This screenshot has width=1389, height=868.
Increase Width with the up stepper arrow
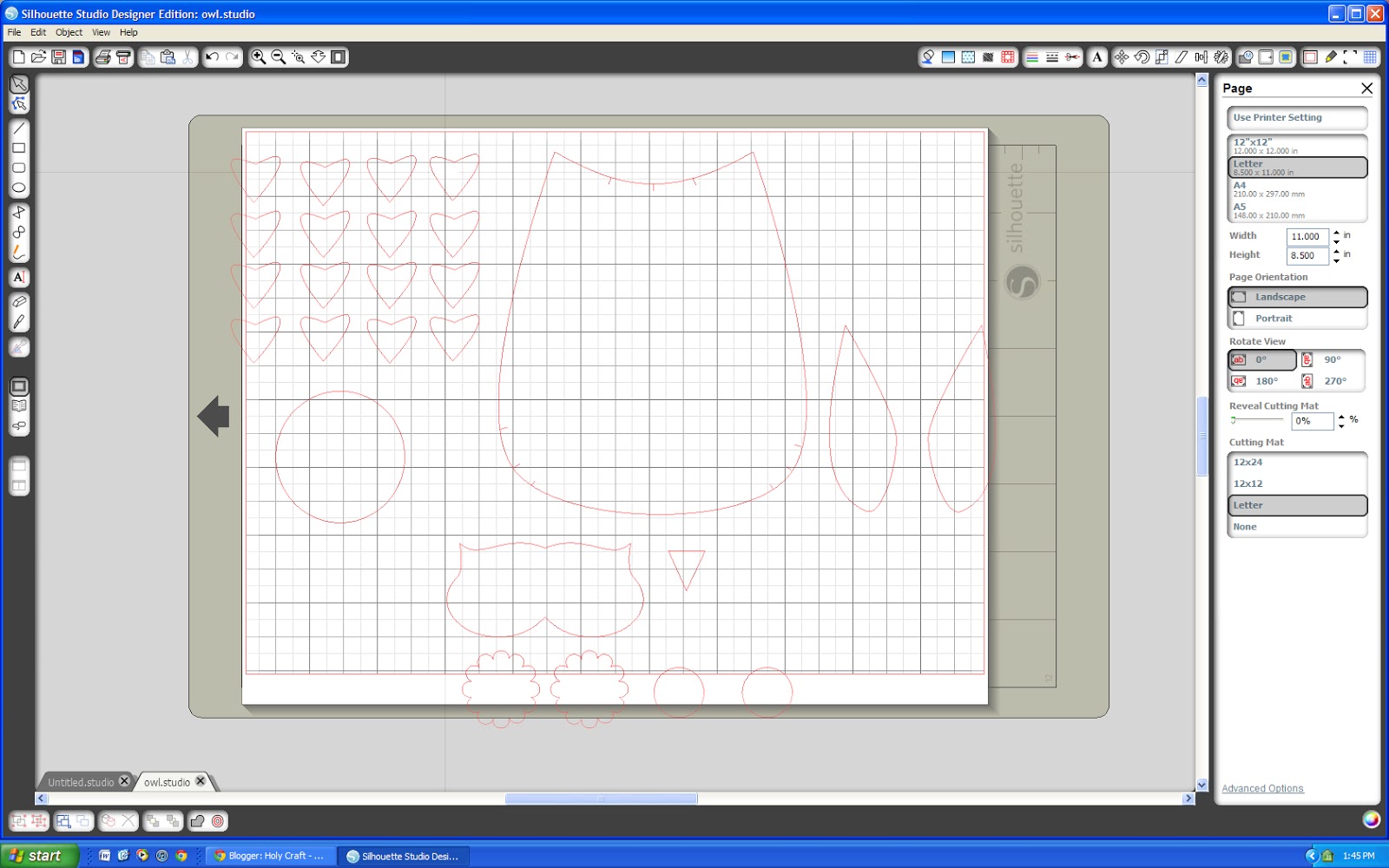pyautogui.click(x=1336, y=232)
